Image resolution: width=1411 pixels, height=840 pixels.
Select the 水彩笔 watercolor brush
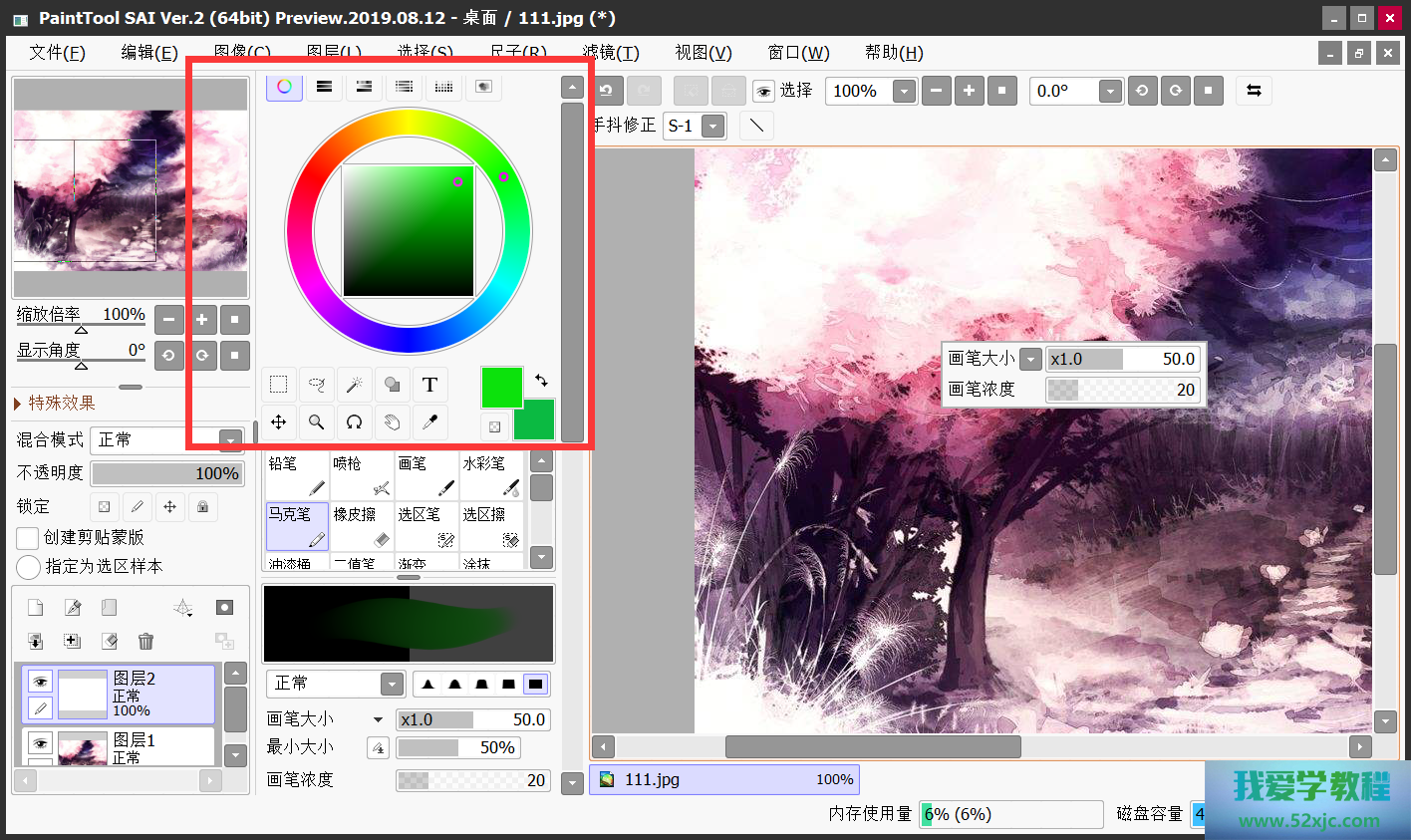(x=490, y=475)
